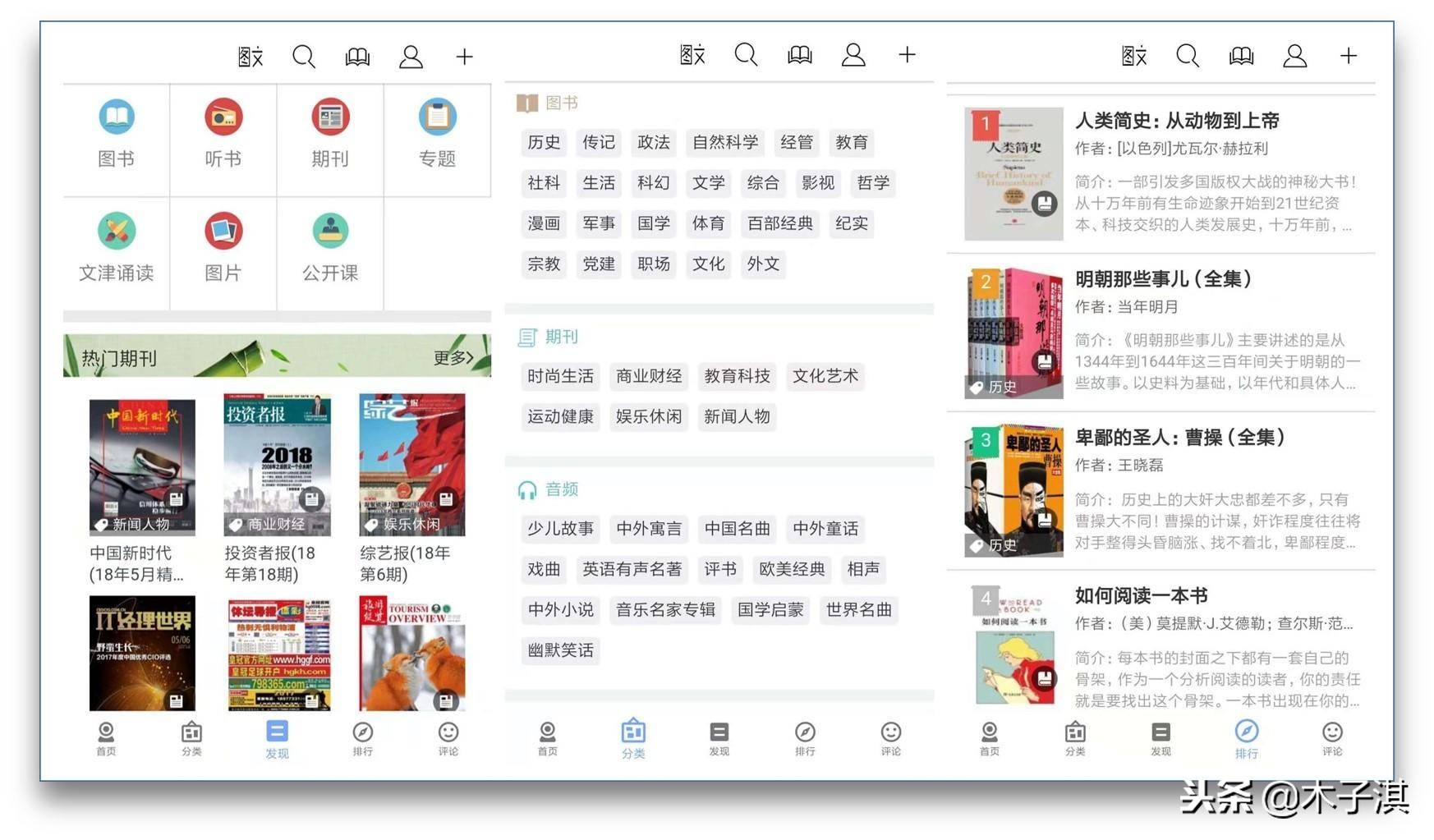Screen dimensions: 1434x840
Task: Open the user profile icon
Action: coord(411,56)
